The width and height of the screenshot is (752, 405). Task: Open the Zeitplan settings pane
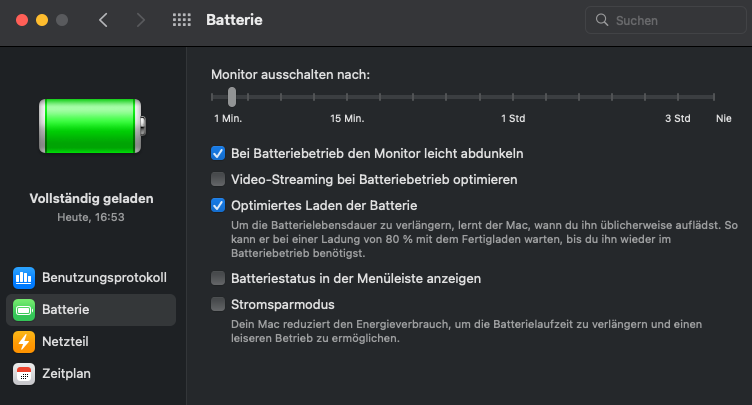pos(66,374)
